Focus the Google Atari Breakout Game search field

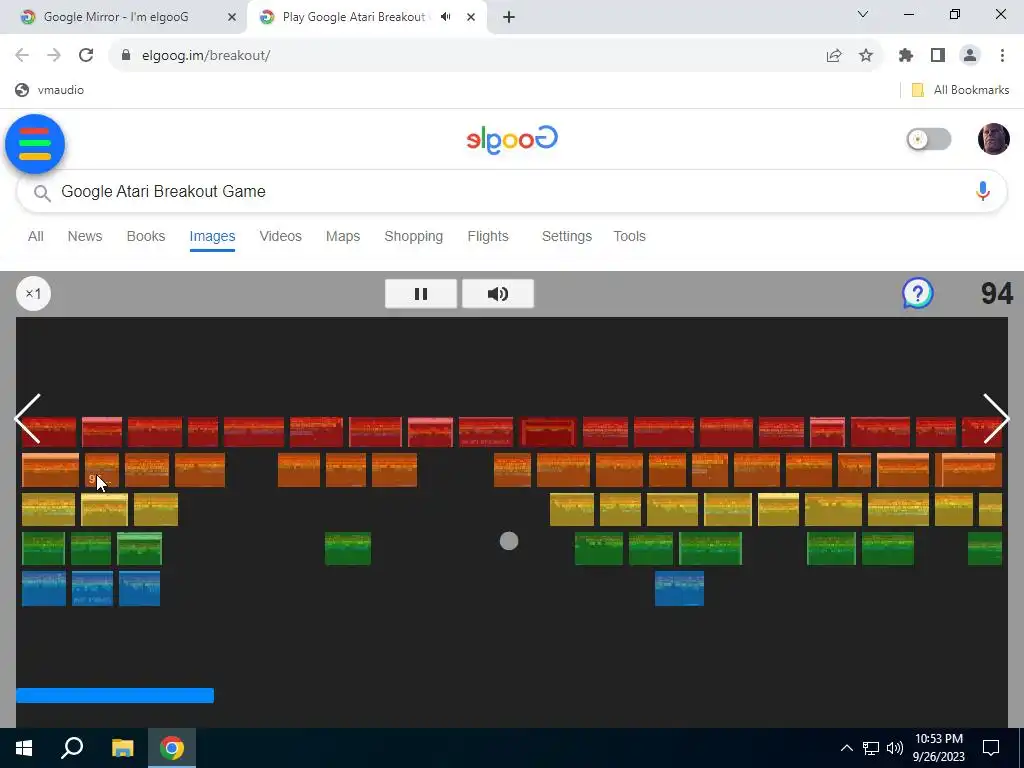[511, 191]
